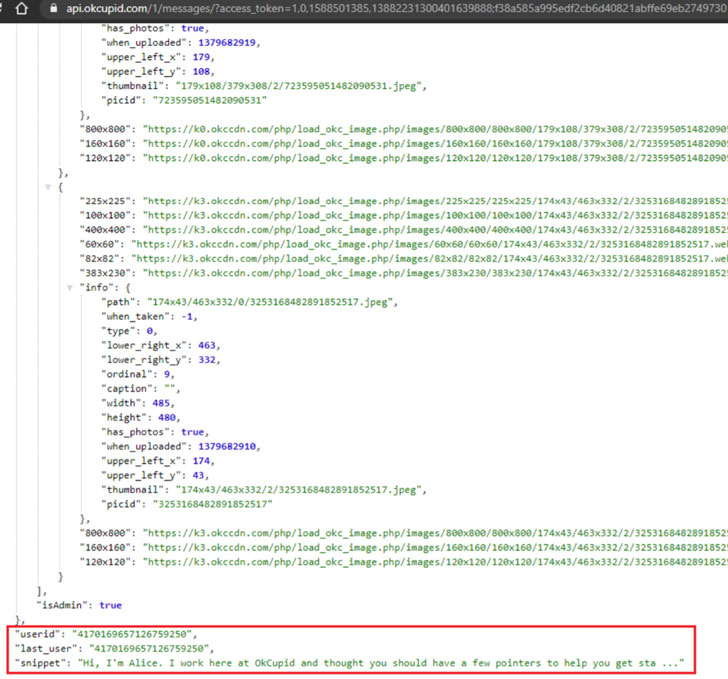This screenshot has width=728, height=679.
Task: Select the upper_left_y value 43
Action: click(x=198, y=475)
